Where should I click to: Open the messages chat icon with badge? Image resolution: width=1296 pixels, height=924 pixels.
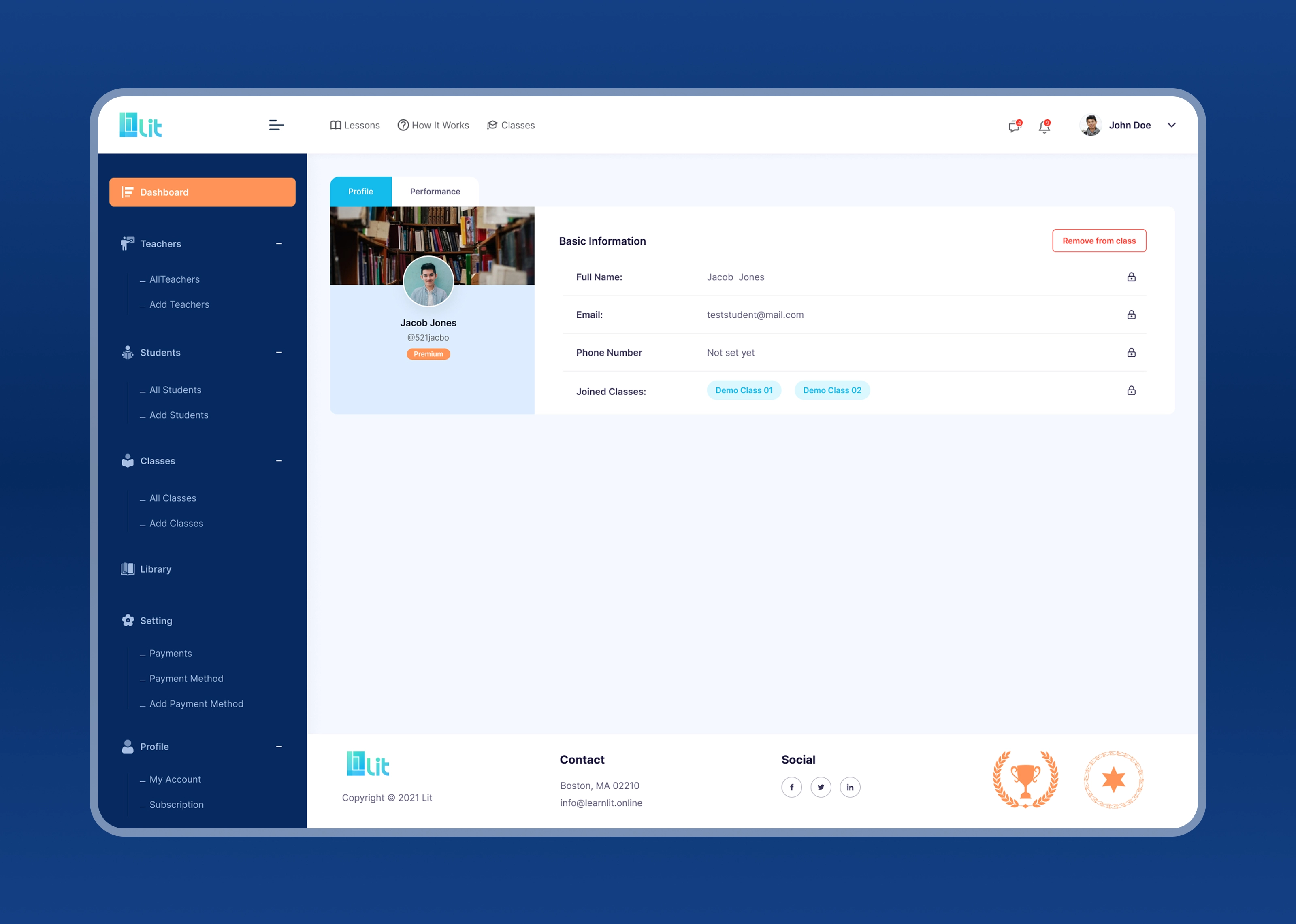[1015, 126]
